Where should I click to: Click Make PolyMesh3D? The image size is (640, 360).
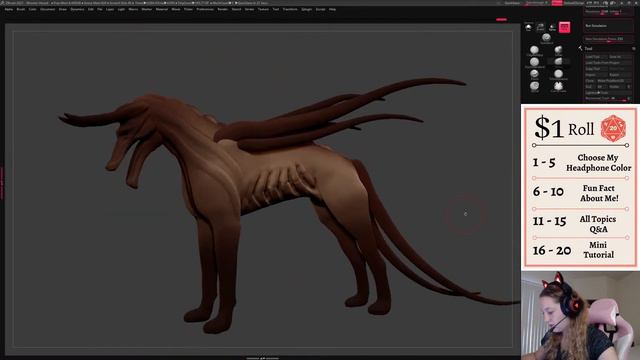[614, 81]
